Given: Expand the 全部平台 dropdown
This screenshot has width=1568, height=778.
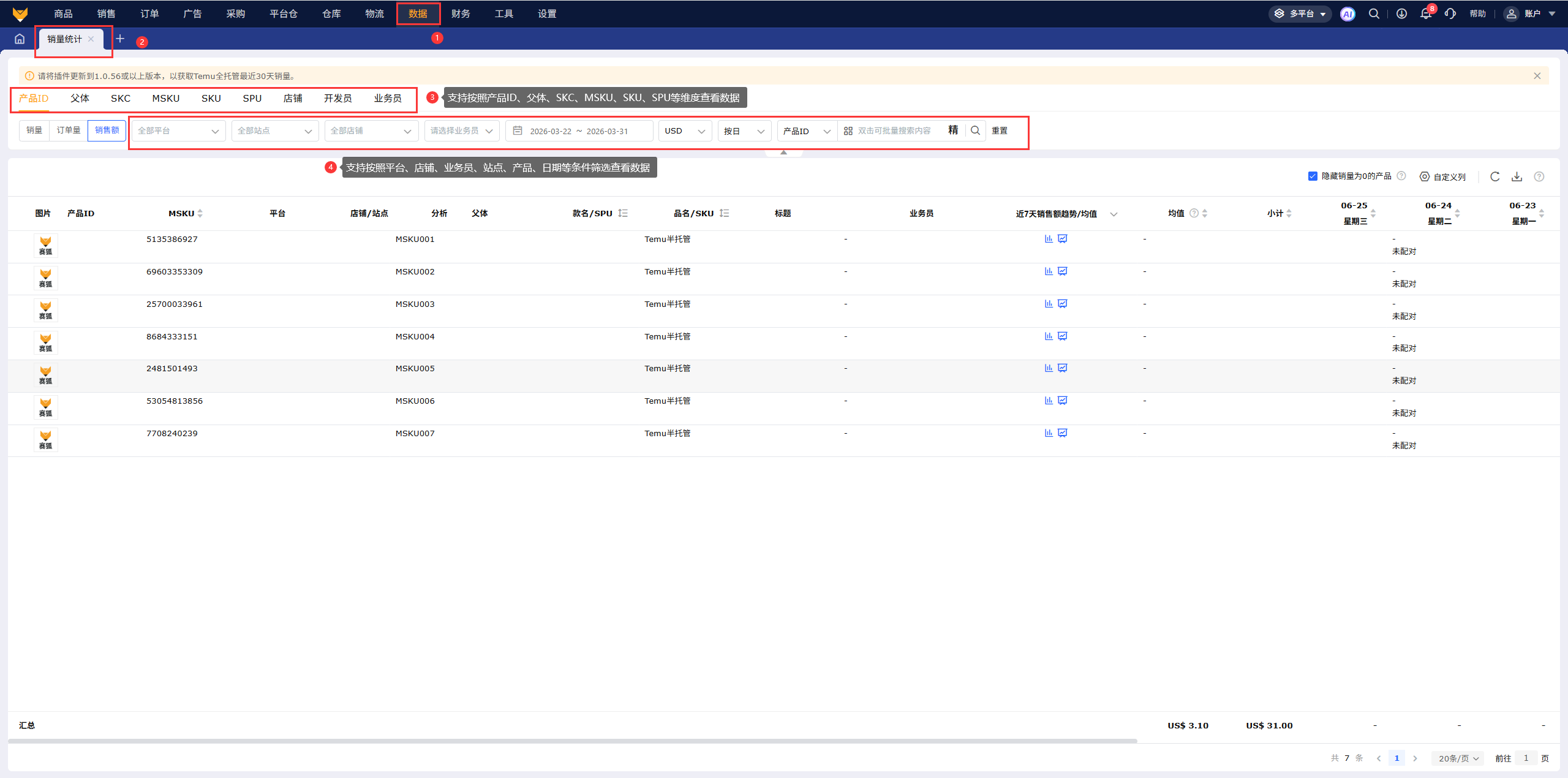Looking at the screenshot, I should (x=178, y=131).
